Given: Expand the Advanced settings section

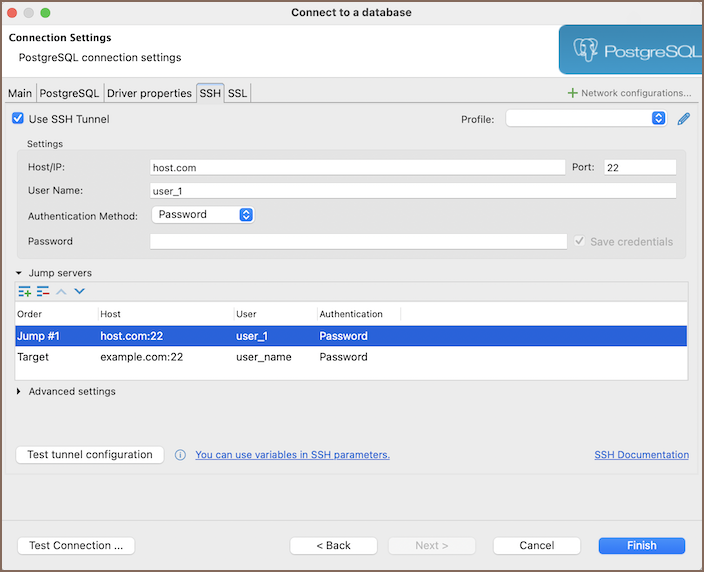Looking at the screenshot, I should click(19, 392).
